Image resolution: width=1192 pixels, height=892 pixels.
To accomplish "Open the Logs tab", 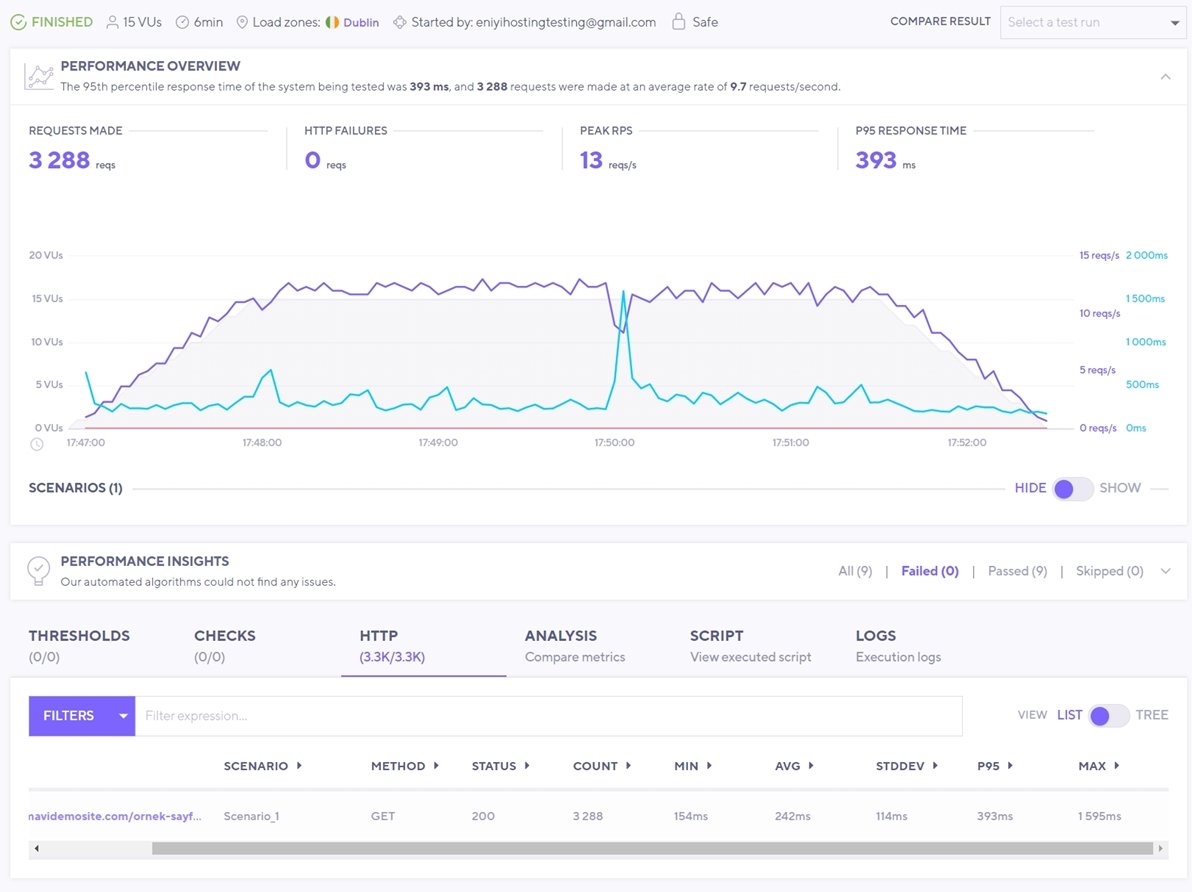I will (898, 646).
